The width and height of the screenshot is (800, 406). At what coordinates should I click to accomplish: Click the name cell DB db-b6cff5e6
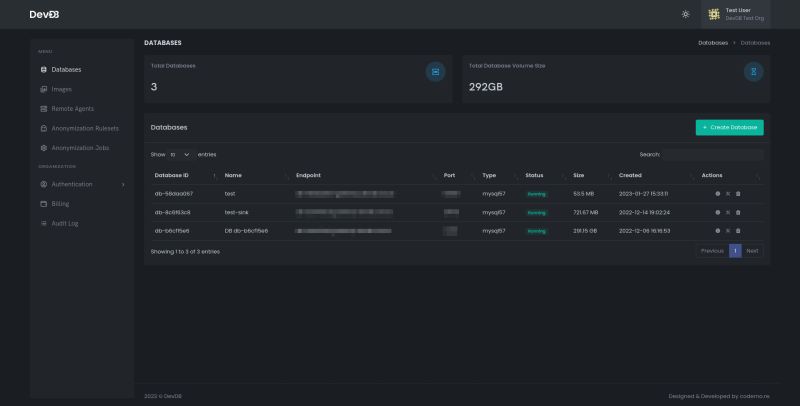pos(246,231)
